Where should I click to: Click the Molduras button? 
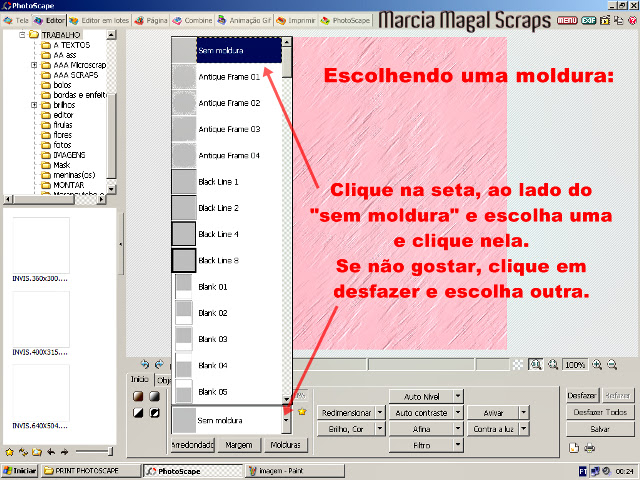pyautogui.click(x=285, y=445)
